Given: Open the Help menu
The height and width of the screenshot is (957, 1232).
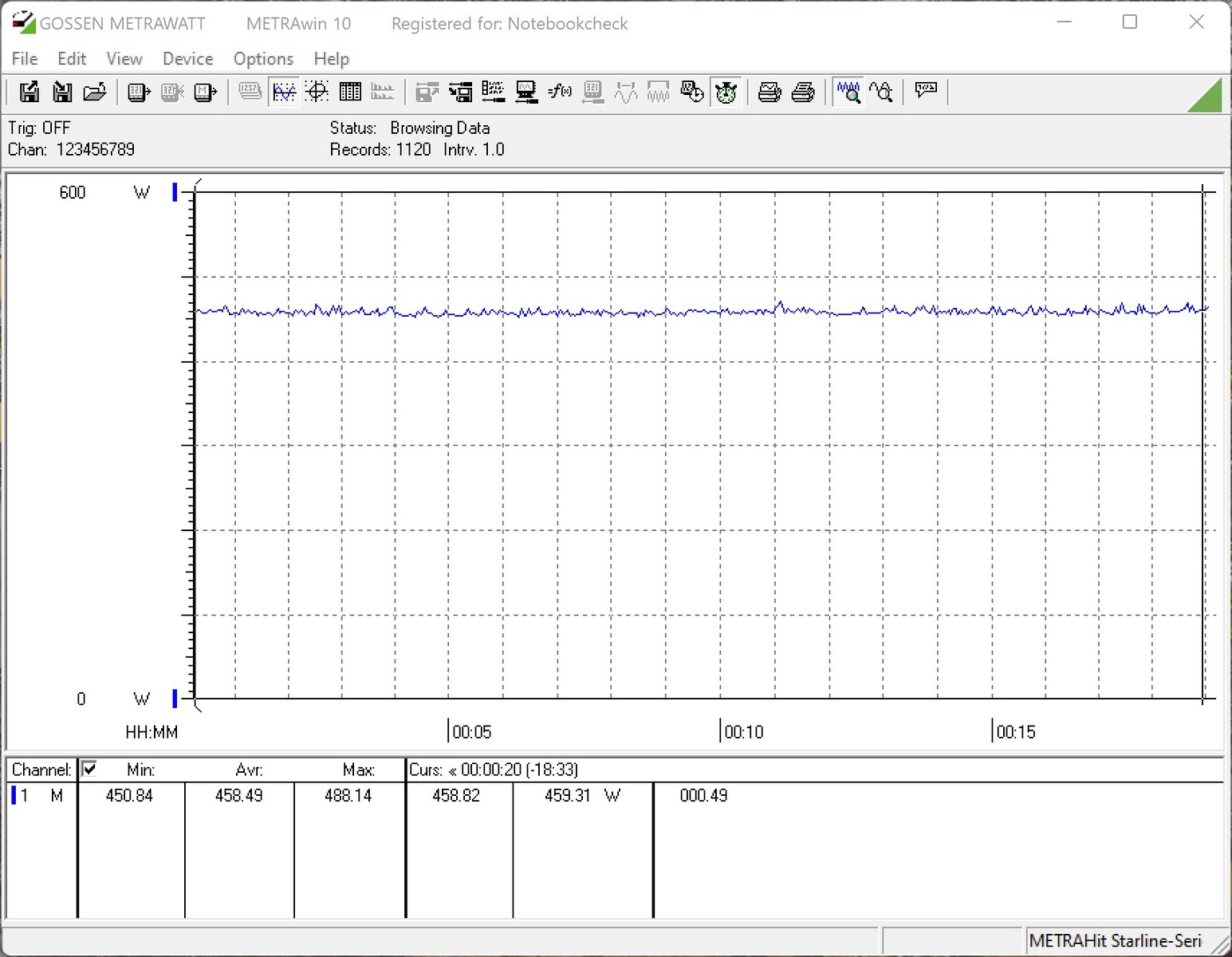Looking at the screenshot, I should (x=331, y=59).
